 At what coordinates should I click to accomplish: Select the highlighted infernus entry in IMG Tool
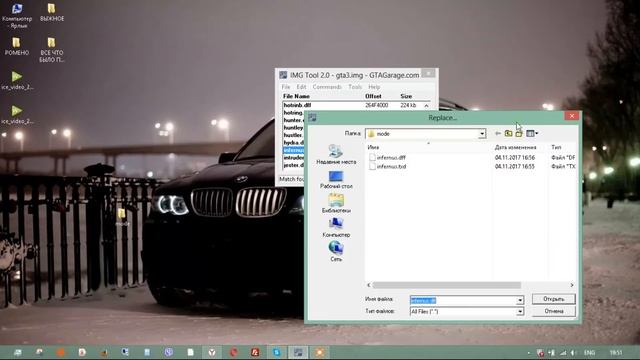293,150
